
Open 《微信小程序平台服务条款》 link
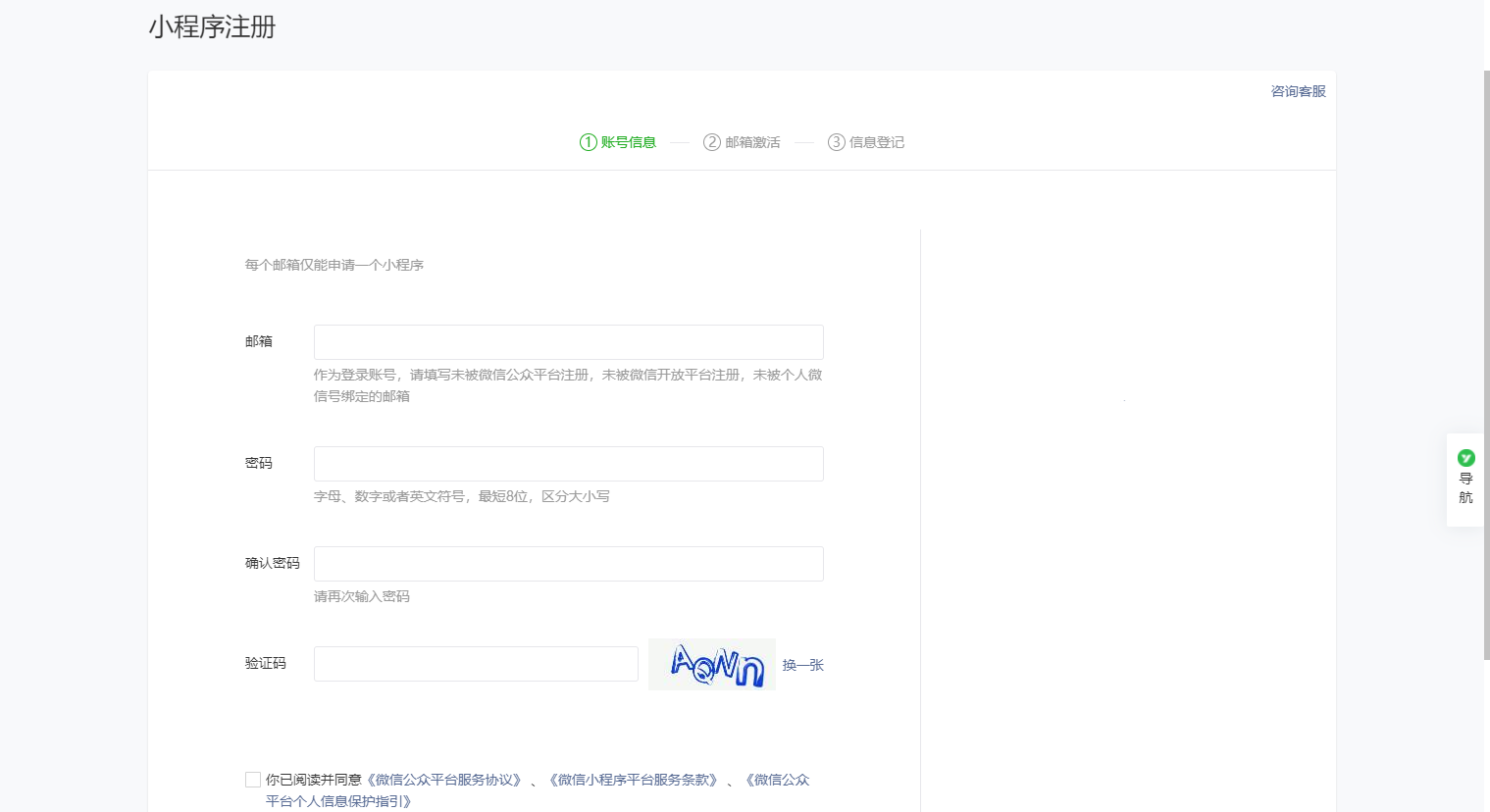(633, 780)
